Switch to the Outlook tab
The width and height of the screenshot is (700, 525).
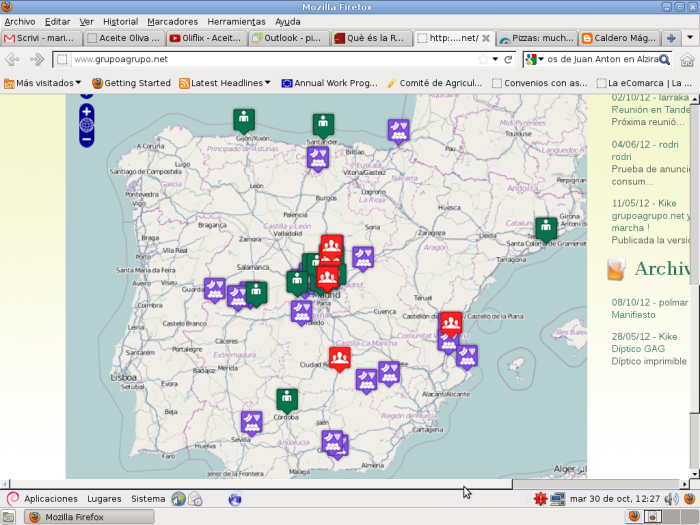[289, 38]
